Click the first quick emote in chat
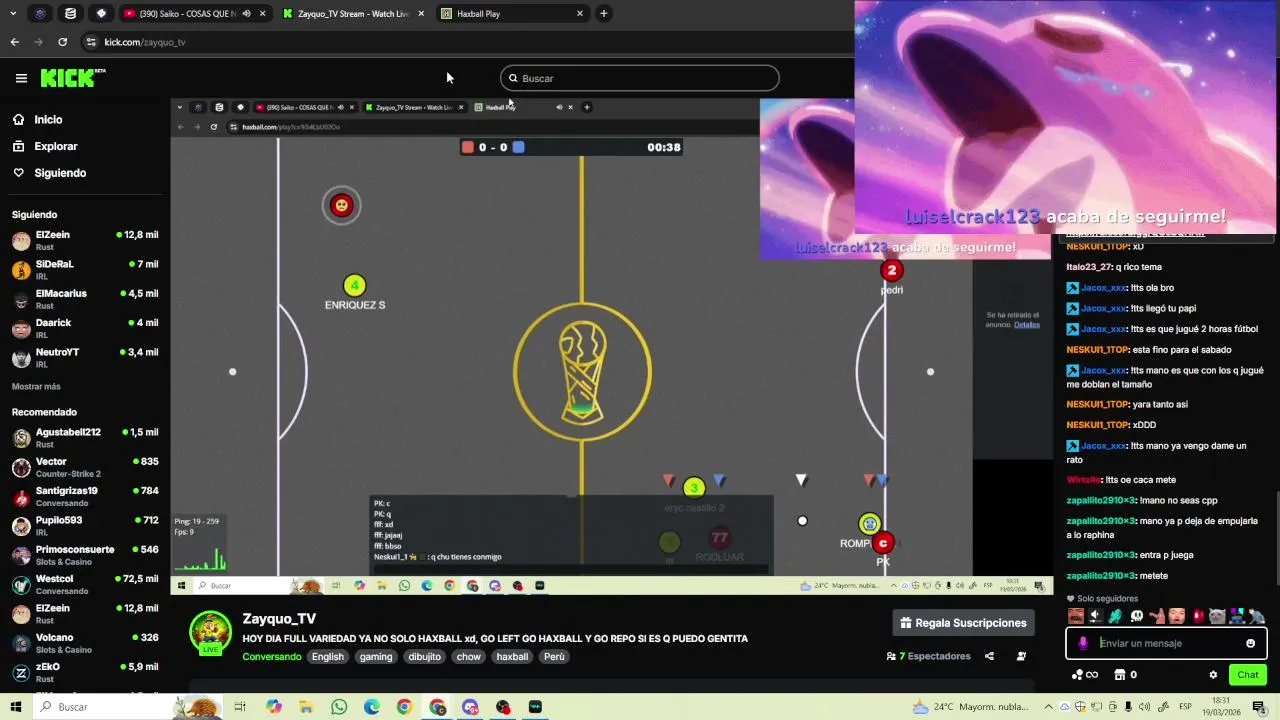 1076,616
